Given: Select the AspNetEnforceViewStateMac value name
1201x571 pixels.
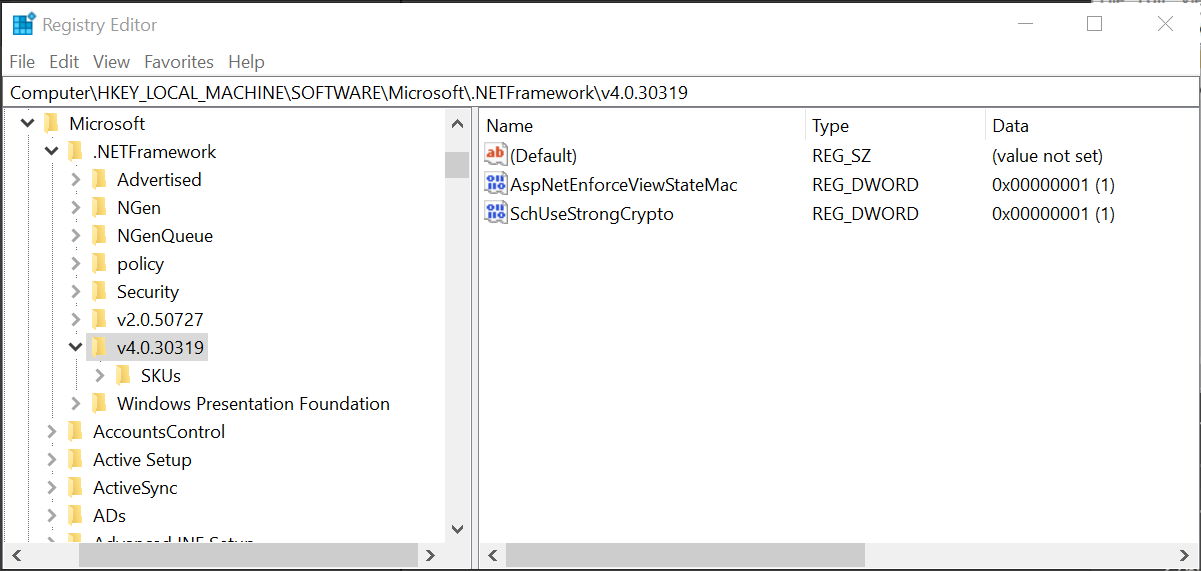Looking at the screenshot, I should (624, 185).
